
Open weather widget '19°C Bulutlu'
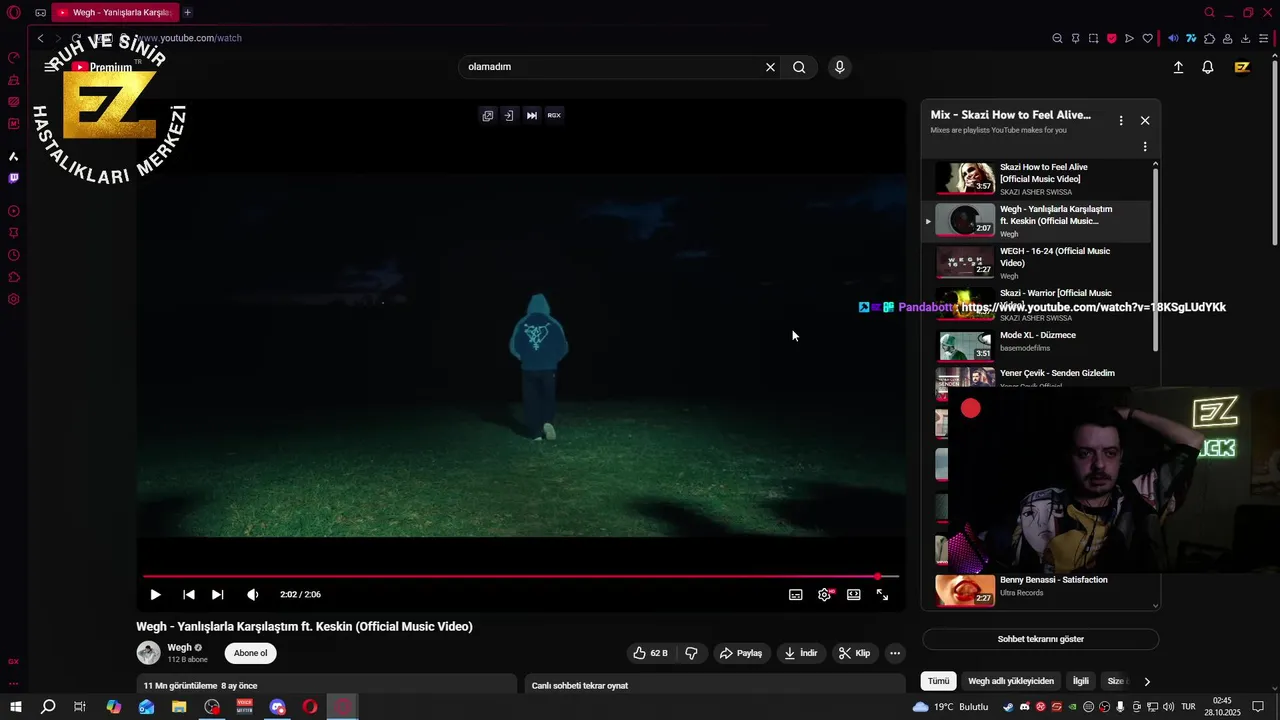click(950, 707)
